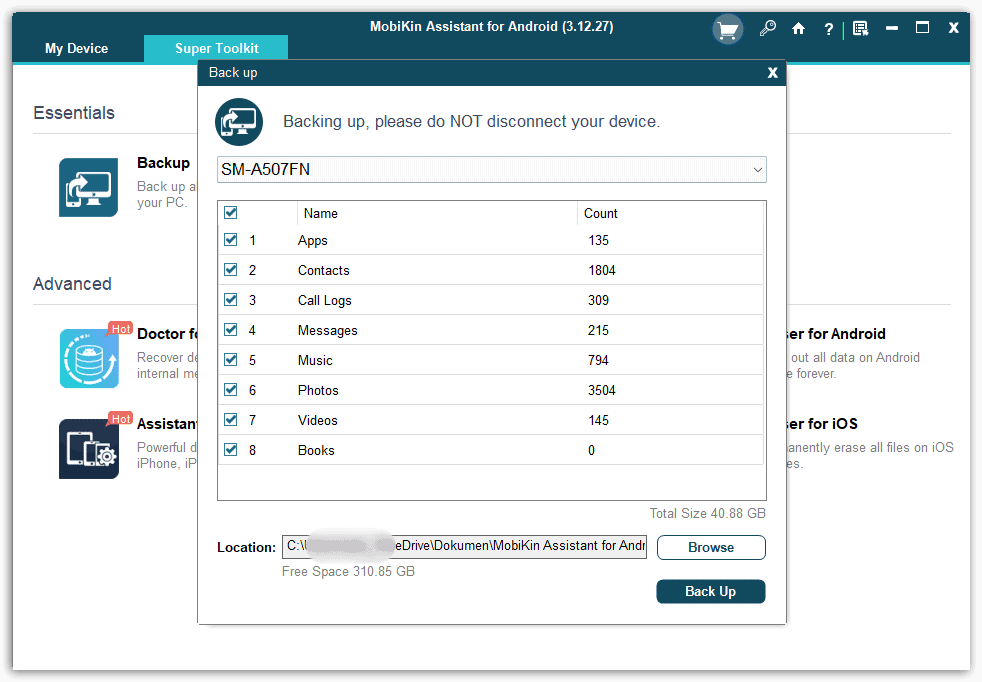Click the Free Space 310.85 GB text
The width and height of the screenshot is (982, 682).
point(348,571)
